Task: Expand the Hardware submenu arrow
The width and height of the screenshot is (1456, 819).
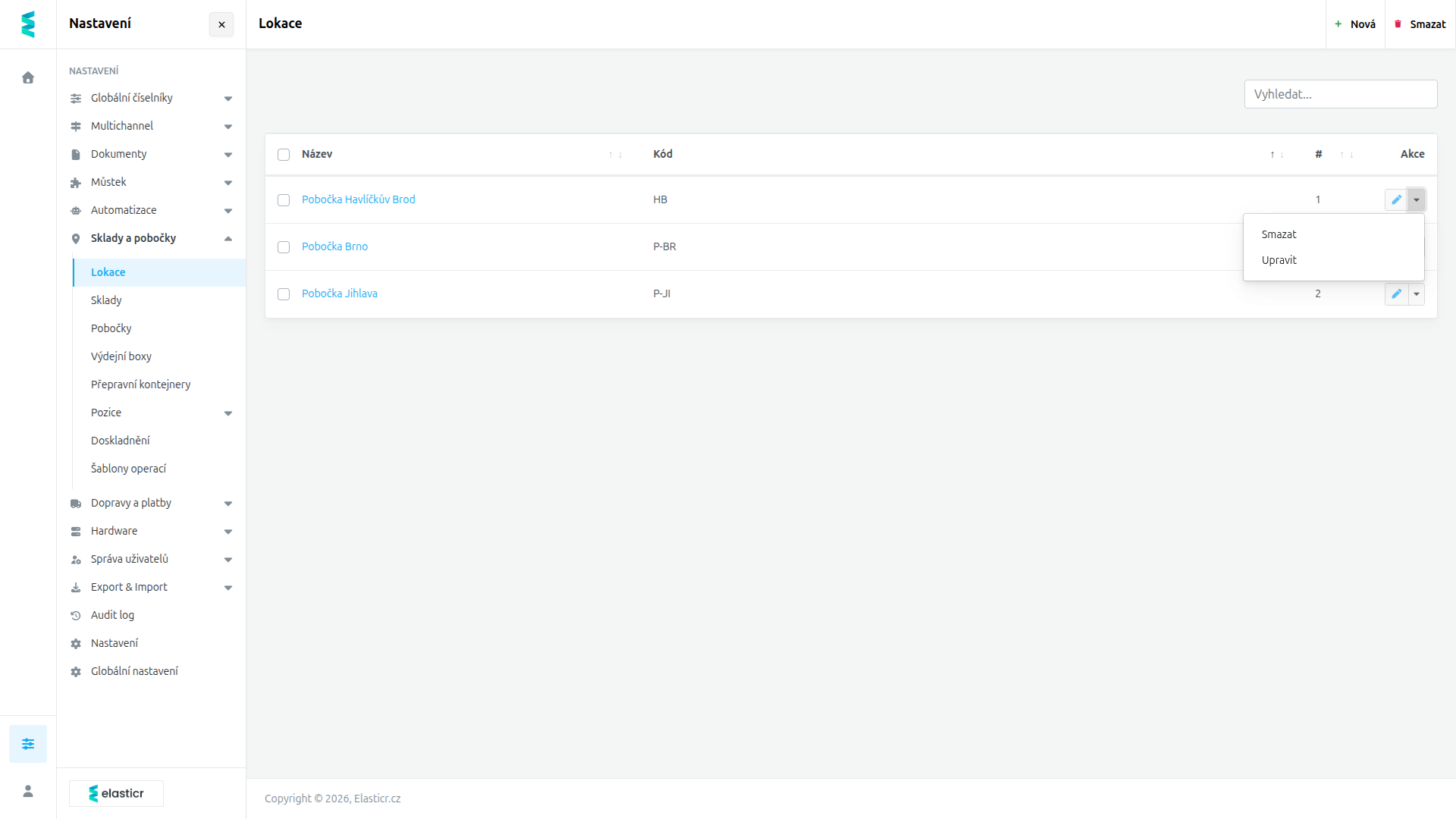Action: tap(228, 532)
